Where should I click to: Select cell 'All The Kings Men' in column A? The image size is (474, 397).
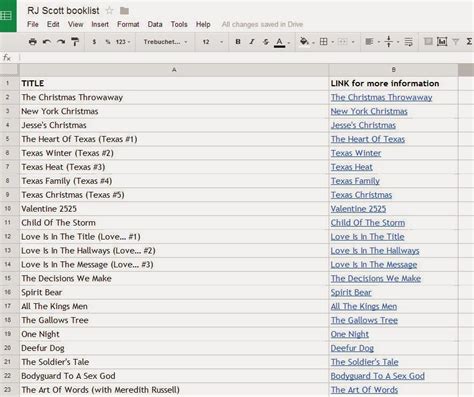coord(174,306)
